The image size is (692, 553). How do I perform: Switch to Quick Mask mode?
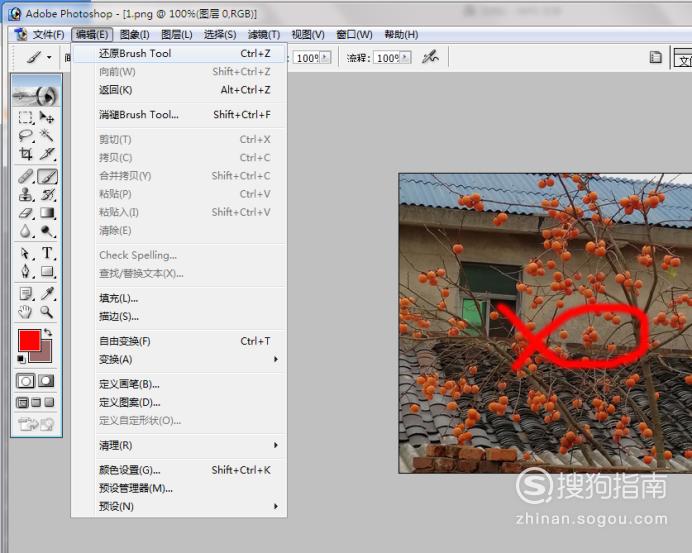46,381
